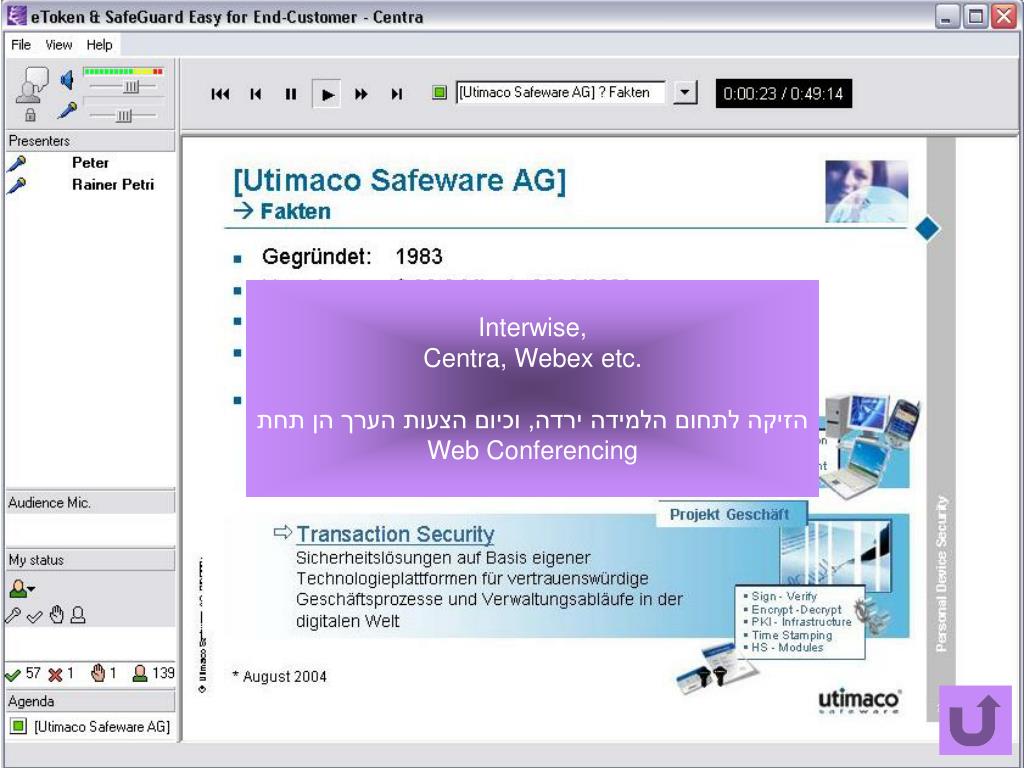Click the green checkmark count 57

click(x=23, y=673)
